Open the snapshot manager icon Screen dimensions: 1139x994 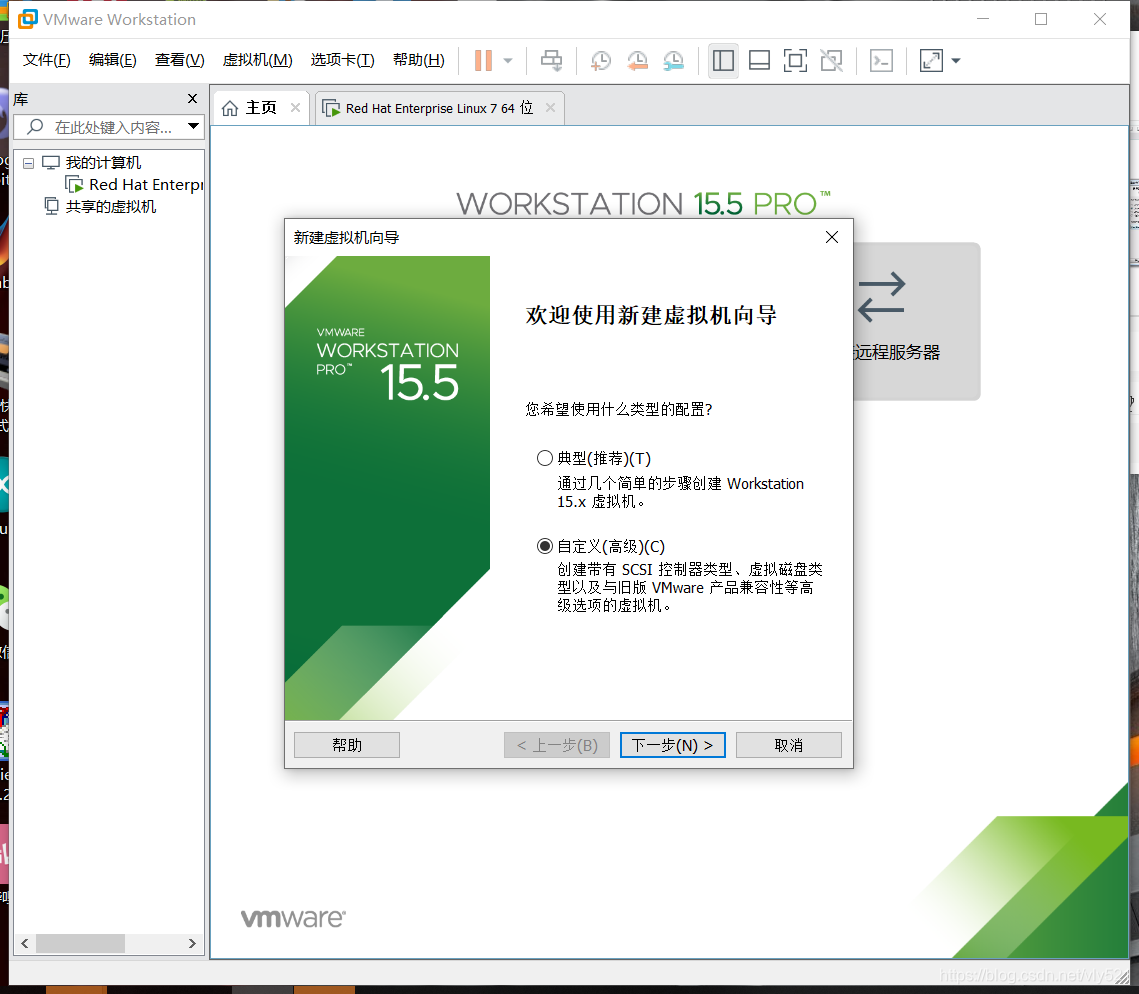click(673, 61)
